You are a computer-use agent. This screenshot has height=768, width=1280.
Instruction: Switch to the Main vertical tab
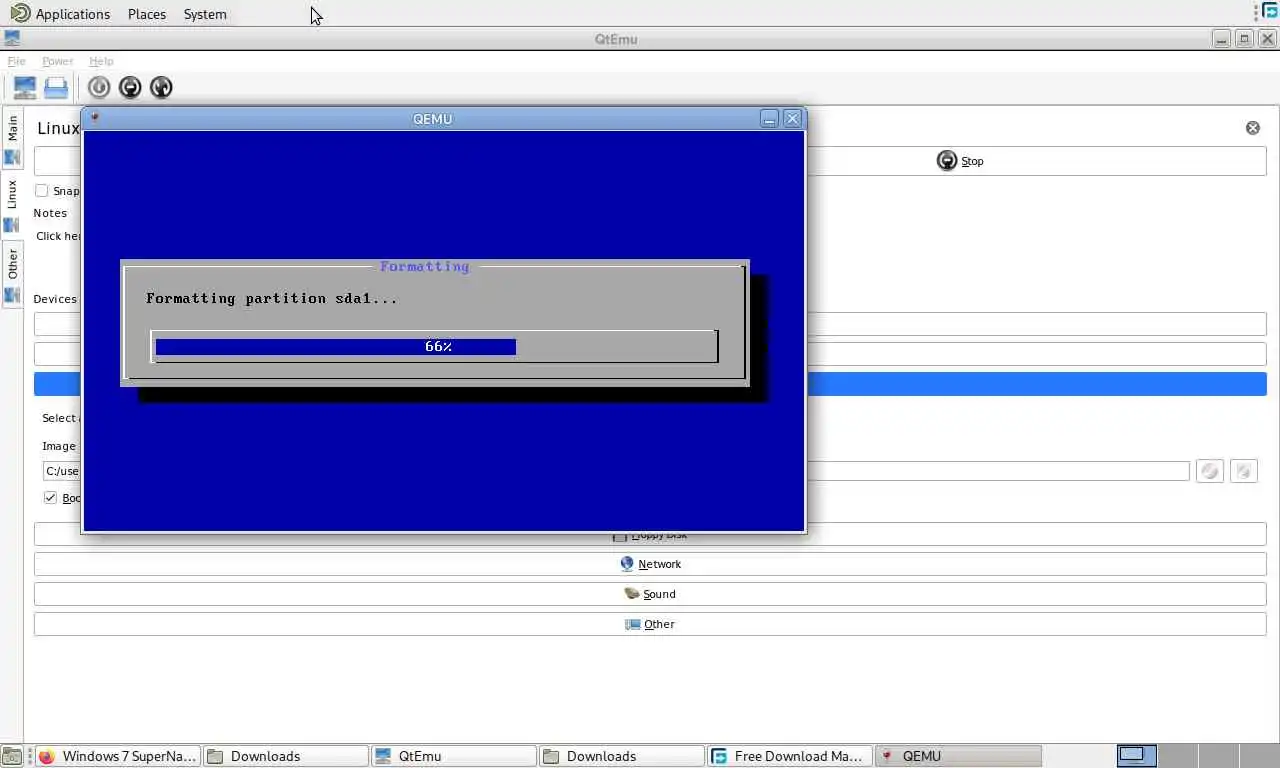[12, 139]
